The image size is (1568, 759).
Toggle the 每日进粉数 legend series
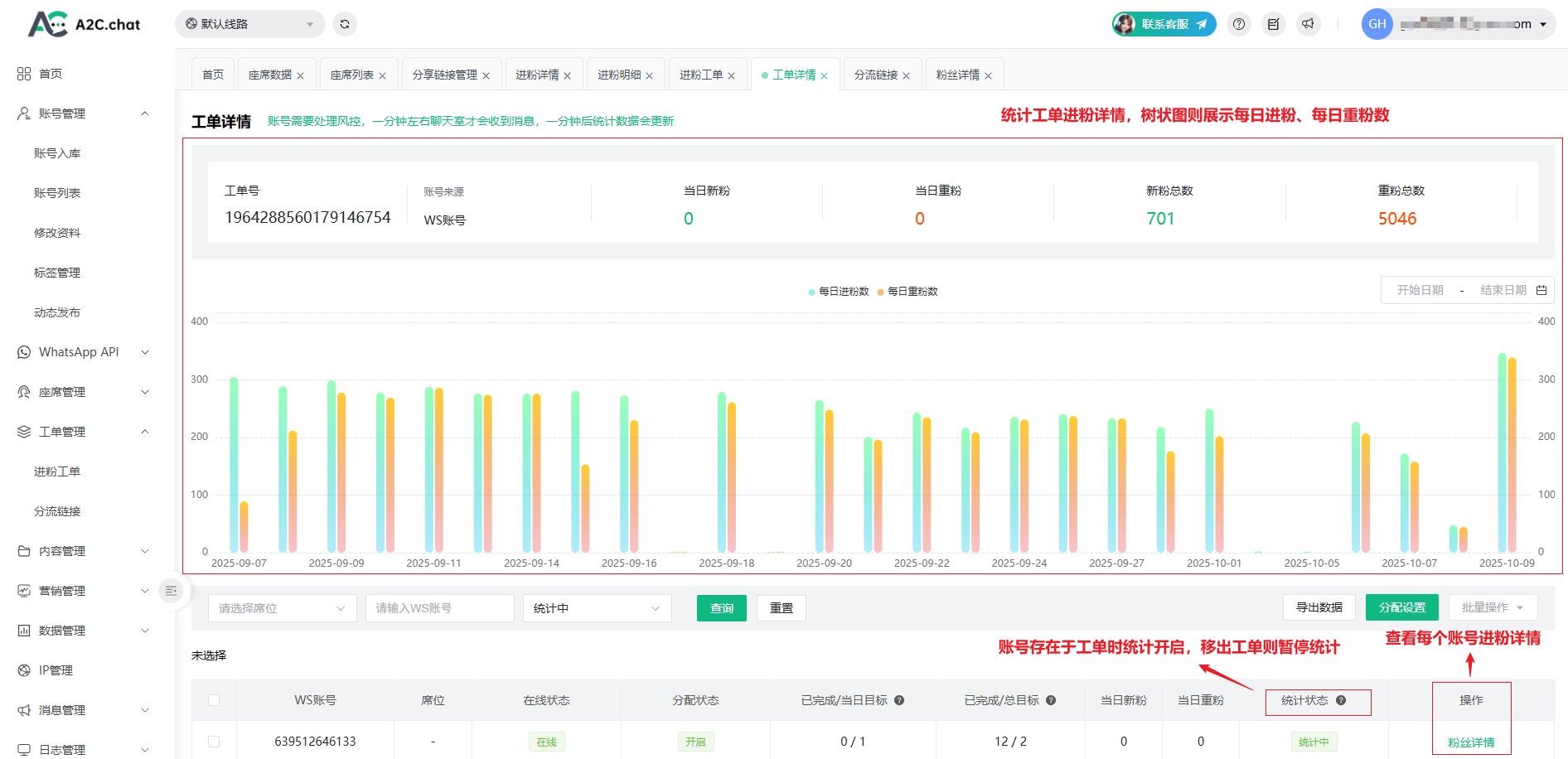pyautogui.click(x=839, y=292)
